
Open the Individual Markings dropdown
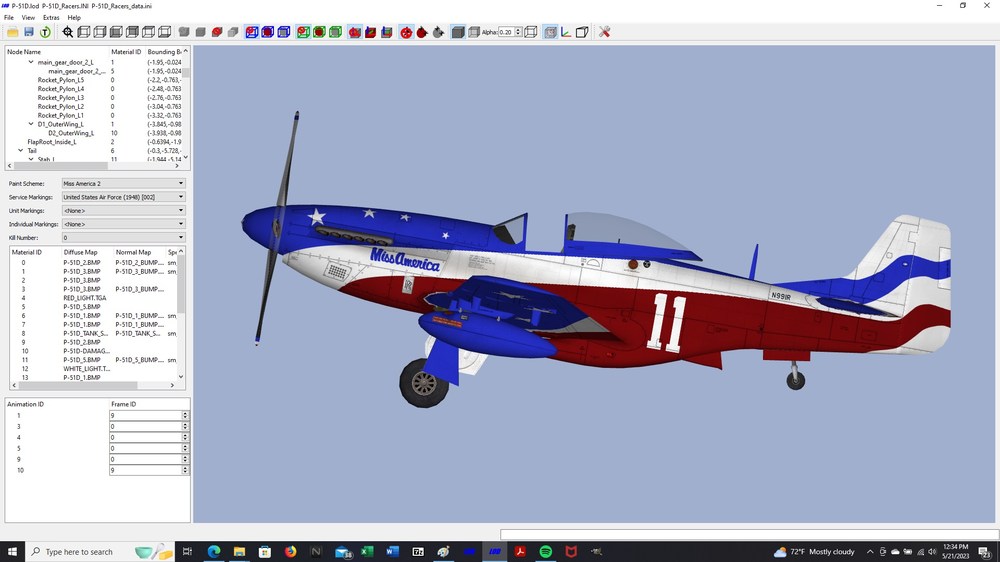tap(123, 224)
